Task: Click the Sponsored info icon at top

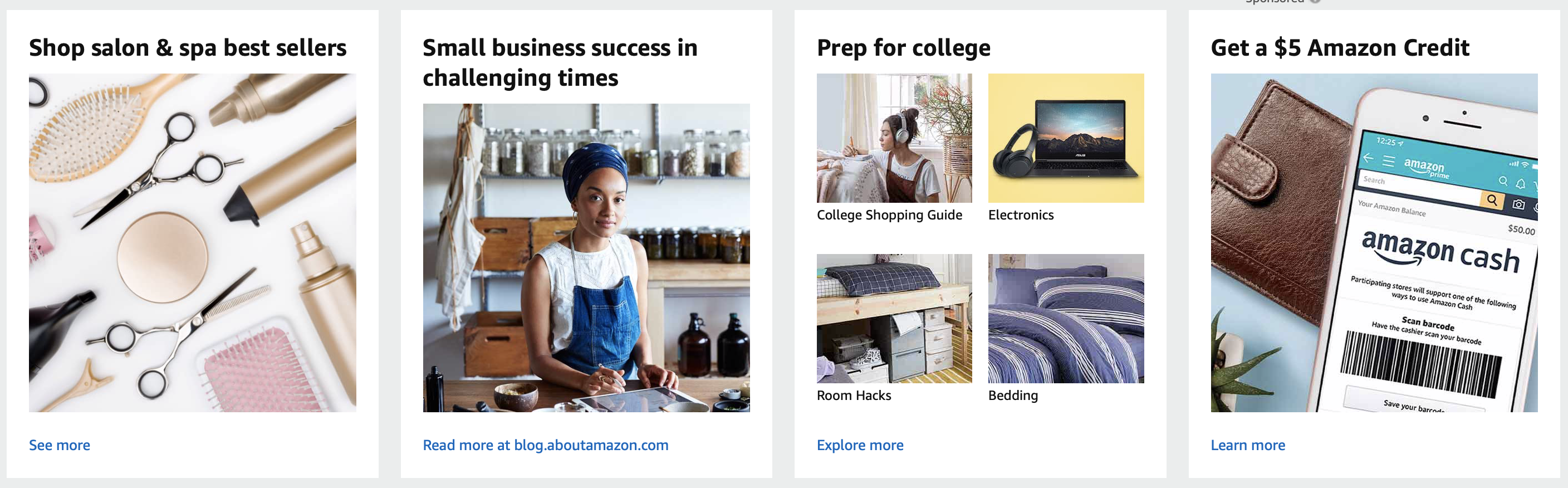Action: point(1315,1)
